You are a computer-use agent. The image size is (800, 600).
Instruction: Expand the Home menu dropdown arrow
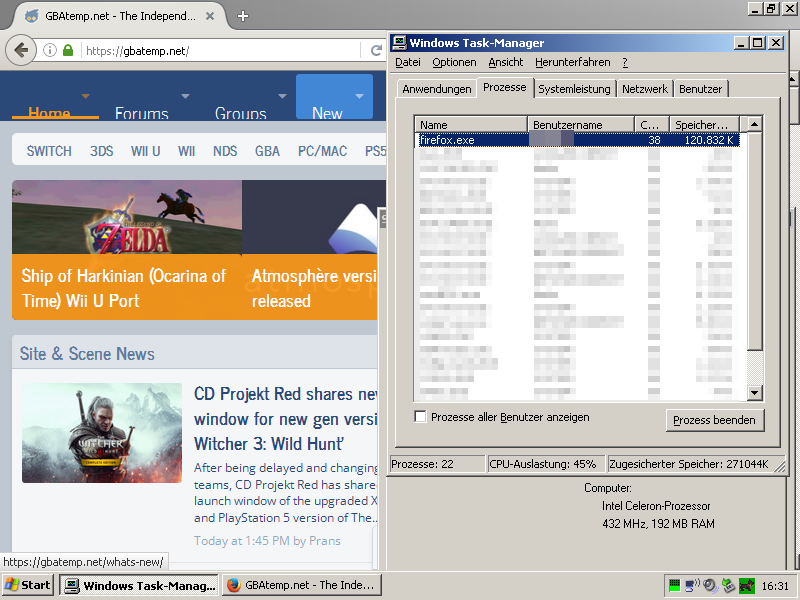86,96
